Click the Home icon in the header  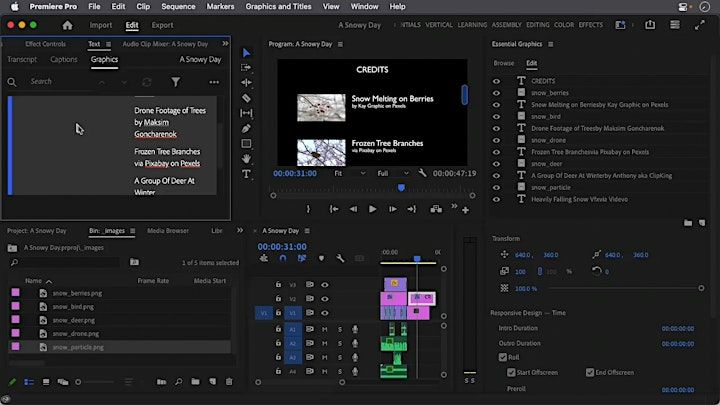[x=68, y=25]
